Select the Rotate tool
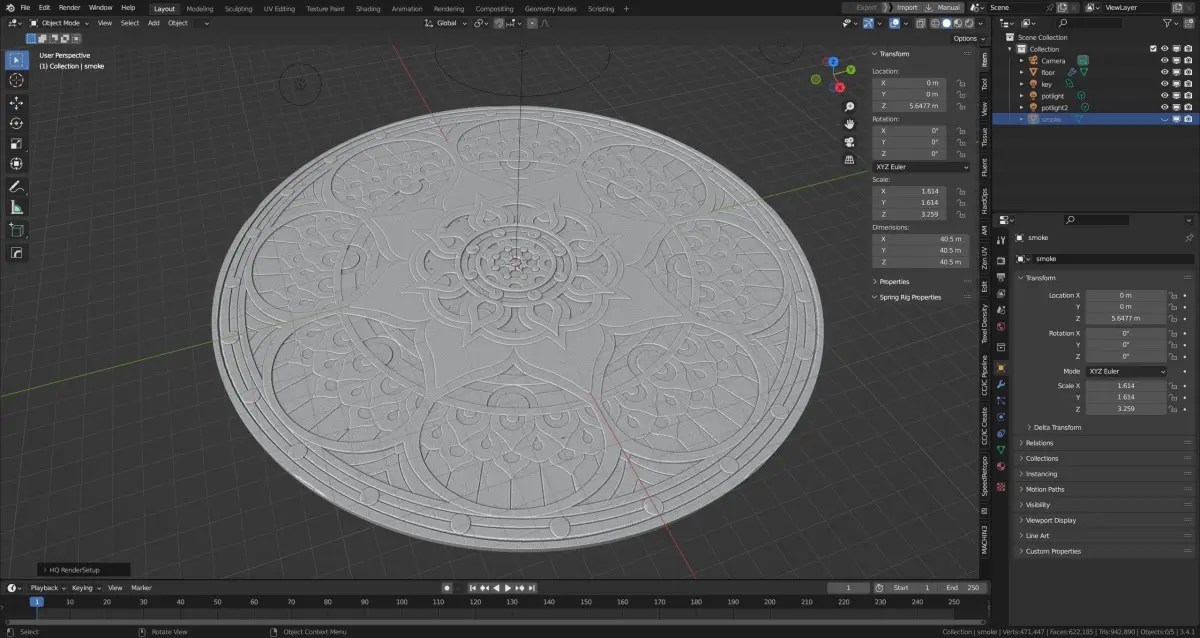The image size is (1200, 638). click(x=17, y=123)
